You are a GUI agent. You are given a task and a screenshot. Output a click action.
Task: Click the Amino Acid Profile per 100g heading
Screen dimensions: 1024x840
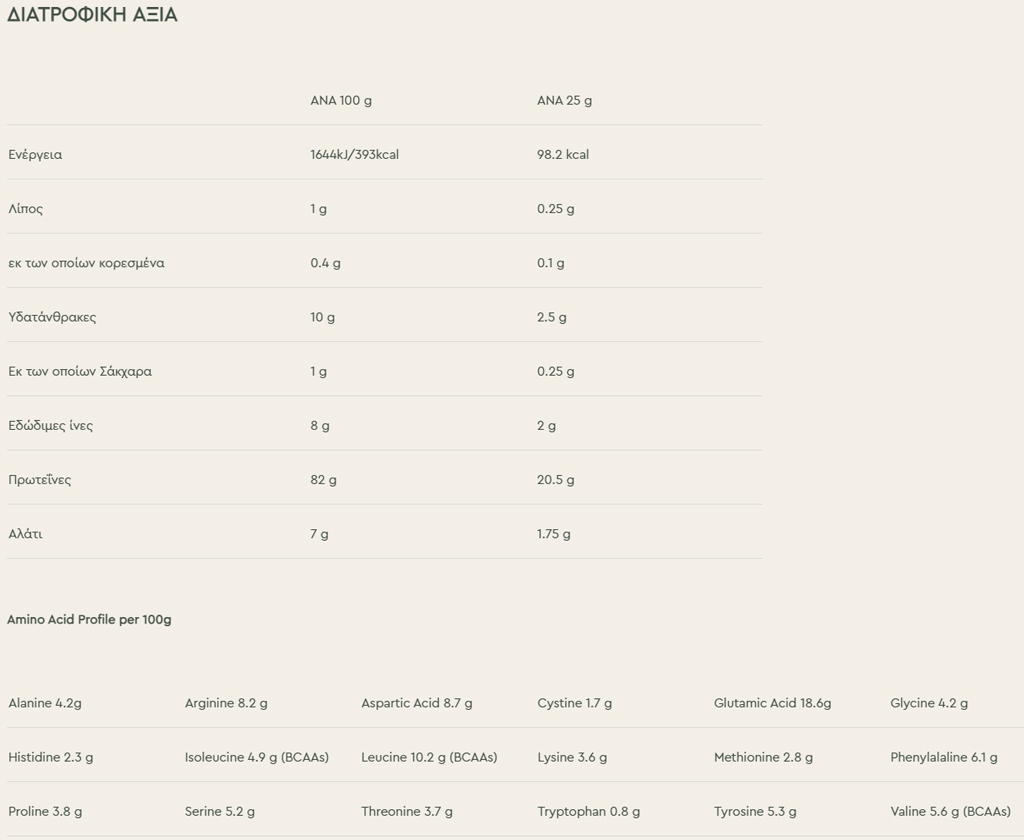(89, 619)
